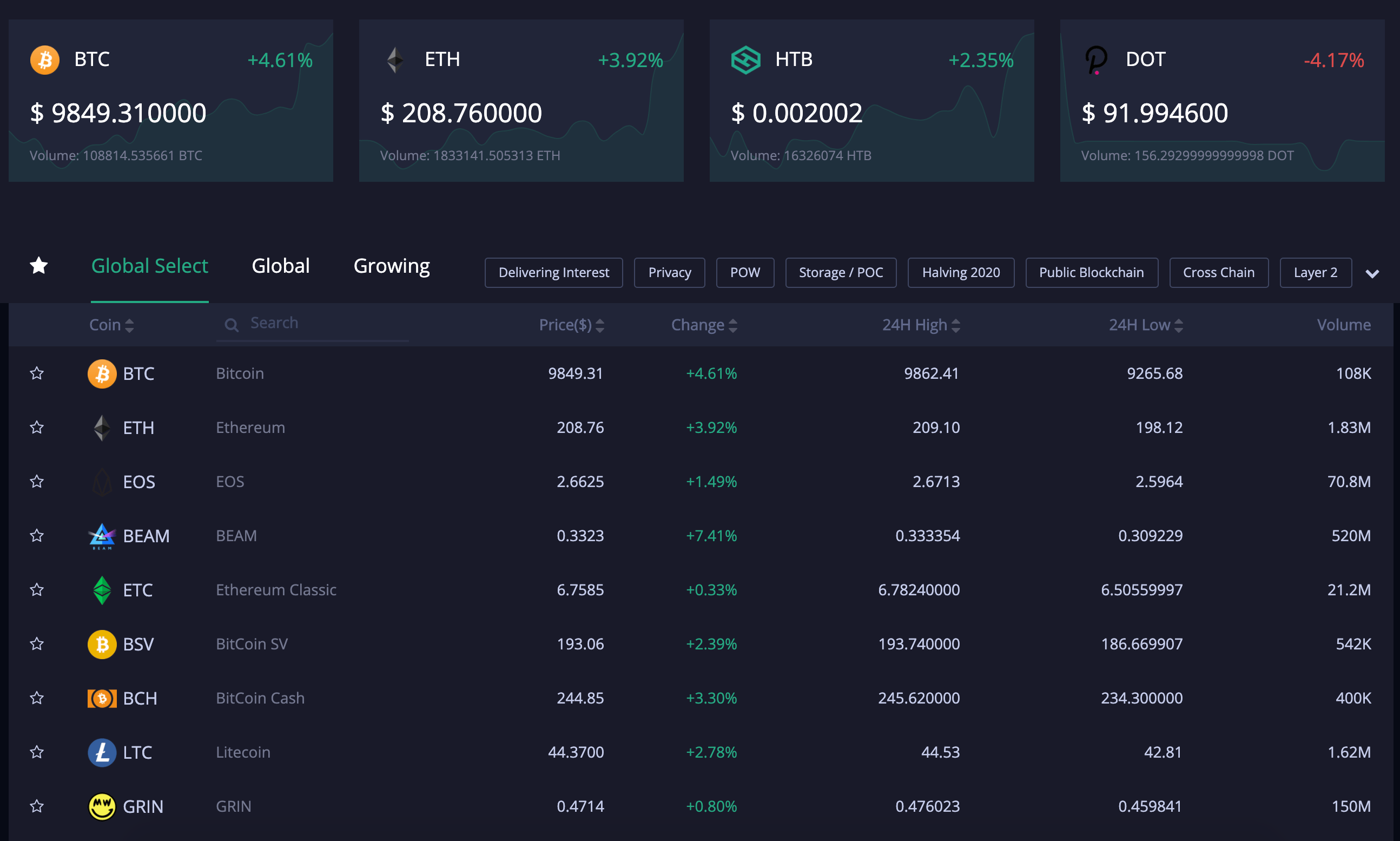Filter by POW tag
The height and width of the screenshot is (841, 1400).
tap(745, 273)
